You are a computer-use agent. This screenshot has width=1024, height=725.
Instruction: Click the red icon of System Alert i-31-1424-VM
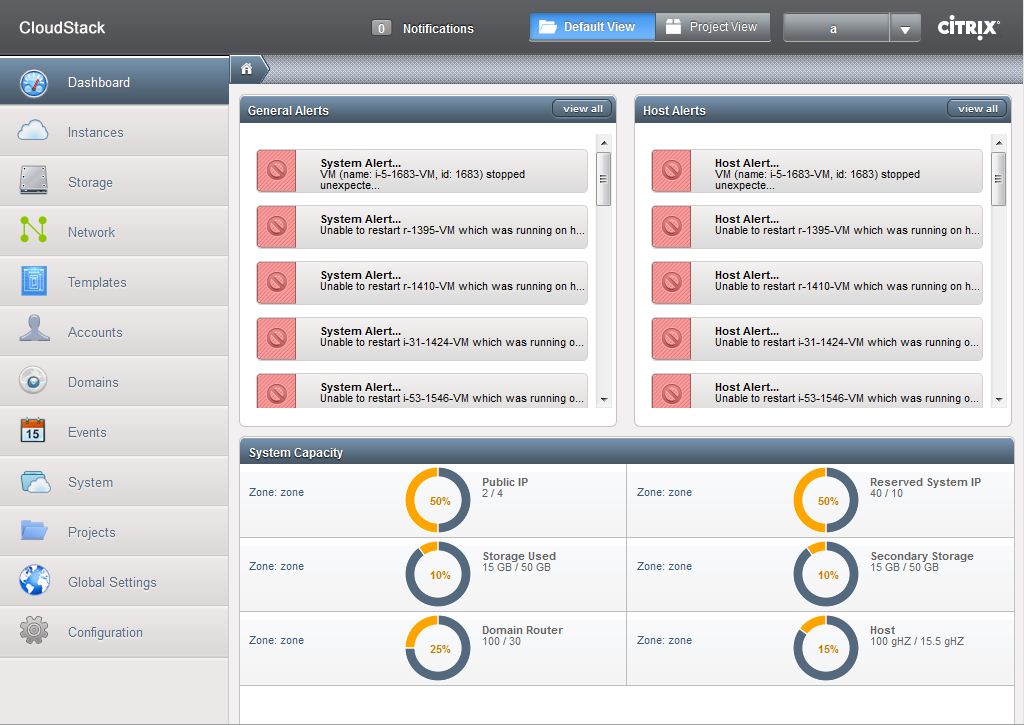pos(277,339)
